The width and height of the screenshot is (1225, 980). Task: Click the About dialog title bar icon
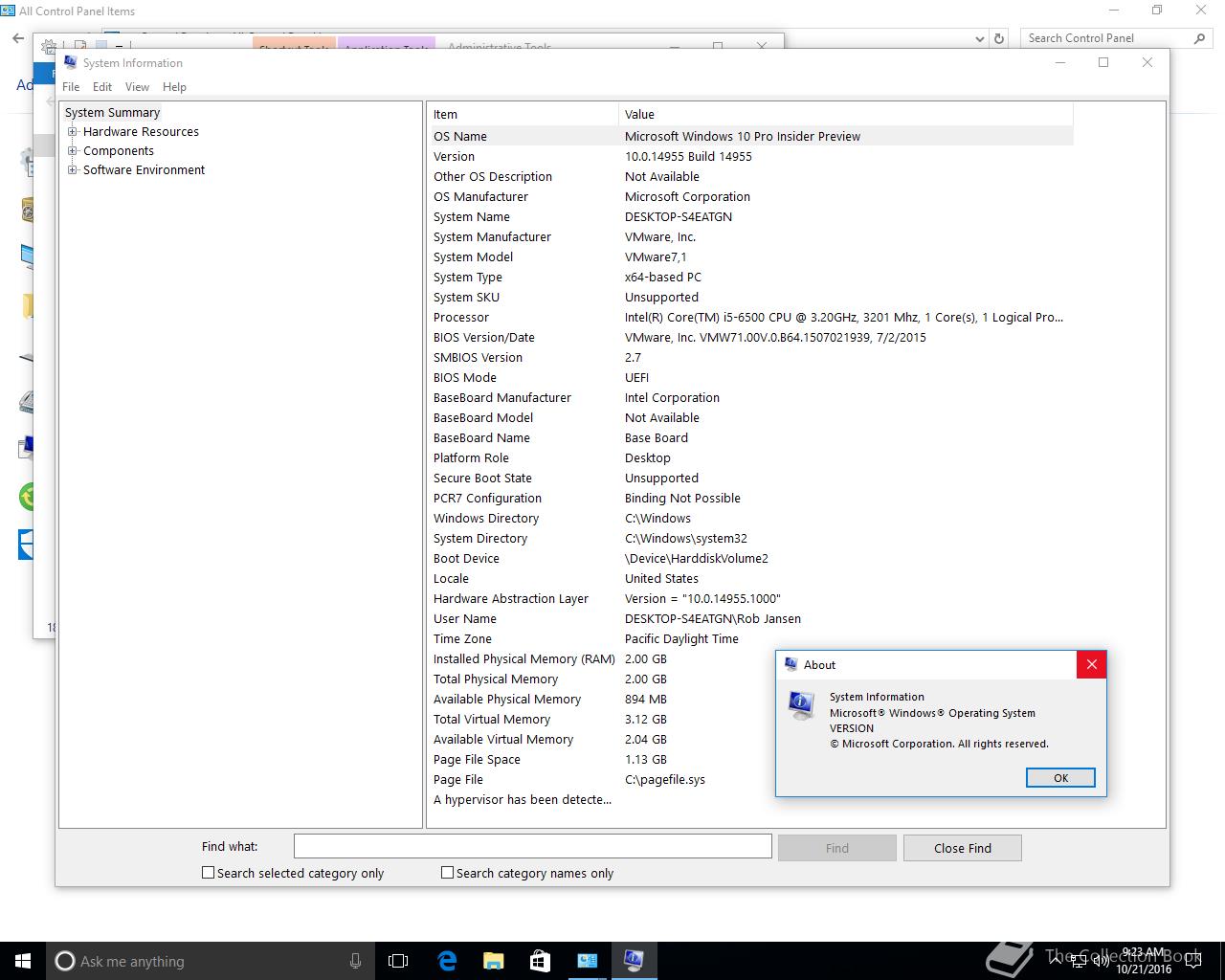click(791, 664)
